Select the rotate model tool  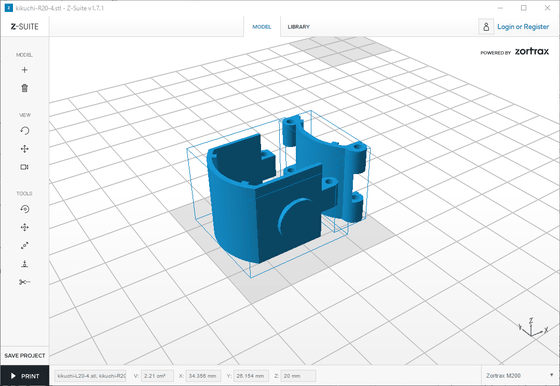point(25,209)
